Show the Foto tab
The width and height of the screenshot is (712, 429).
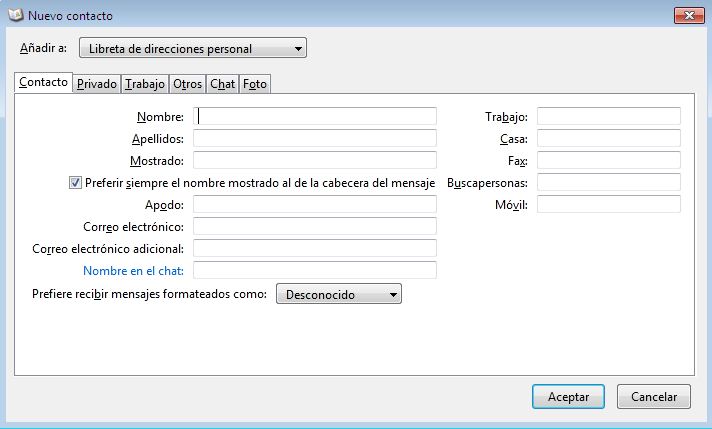(255, 84)
